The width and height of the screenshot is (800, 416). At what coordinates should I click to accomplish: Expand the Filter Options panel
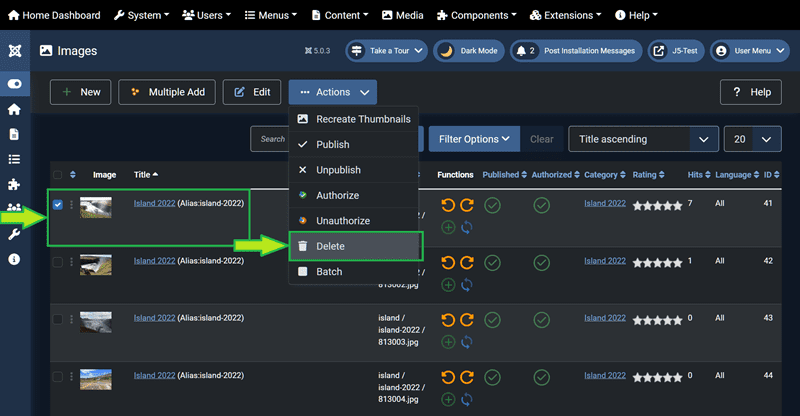click(x=475, y=139)
